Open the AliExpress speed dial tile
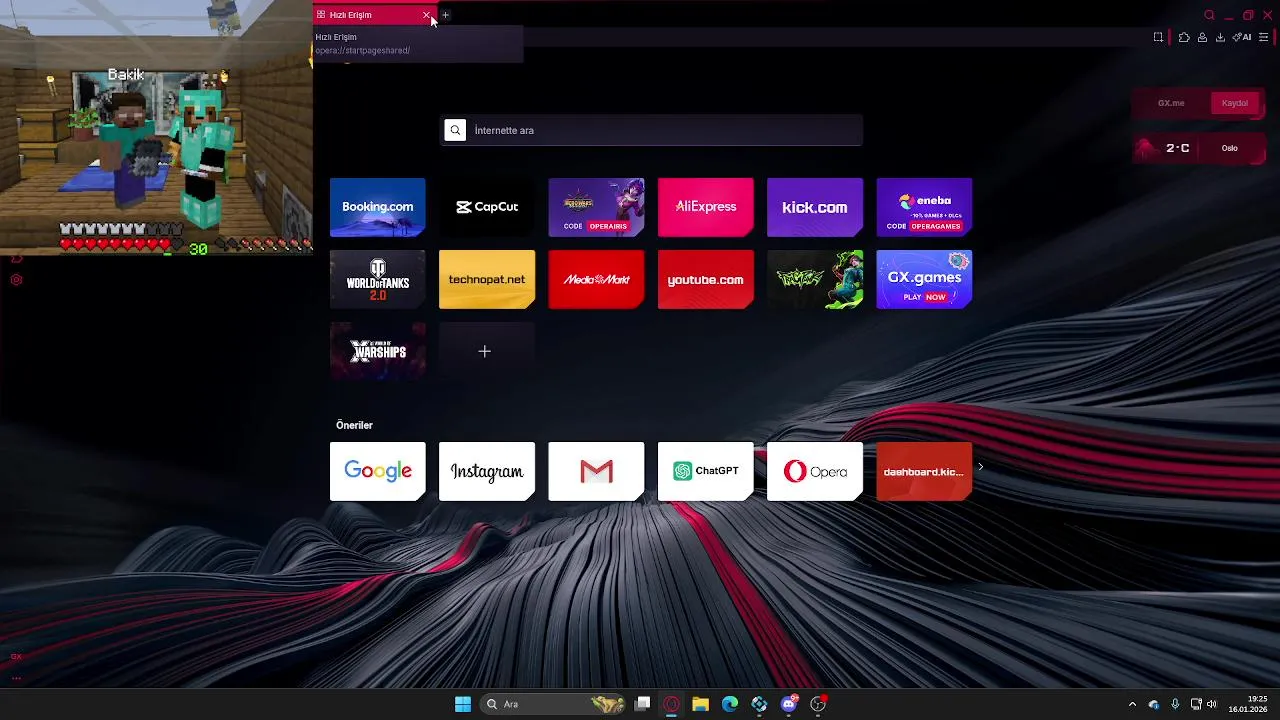Viewport: 1280px width, 720px height. tap(706, 207)
